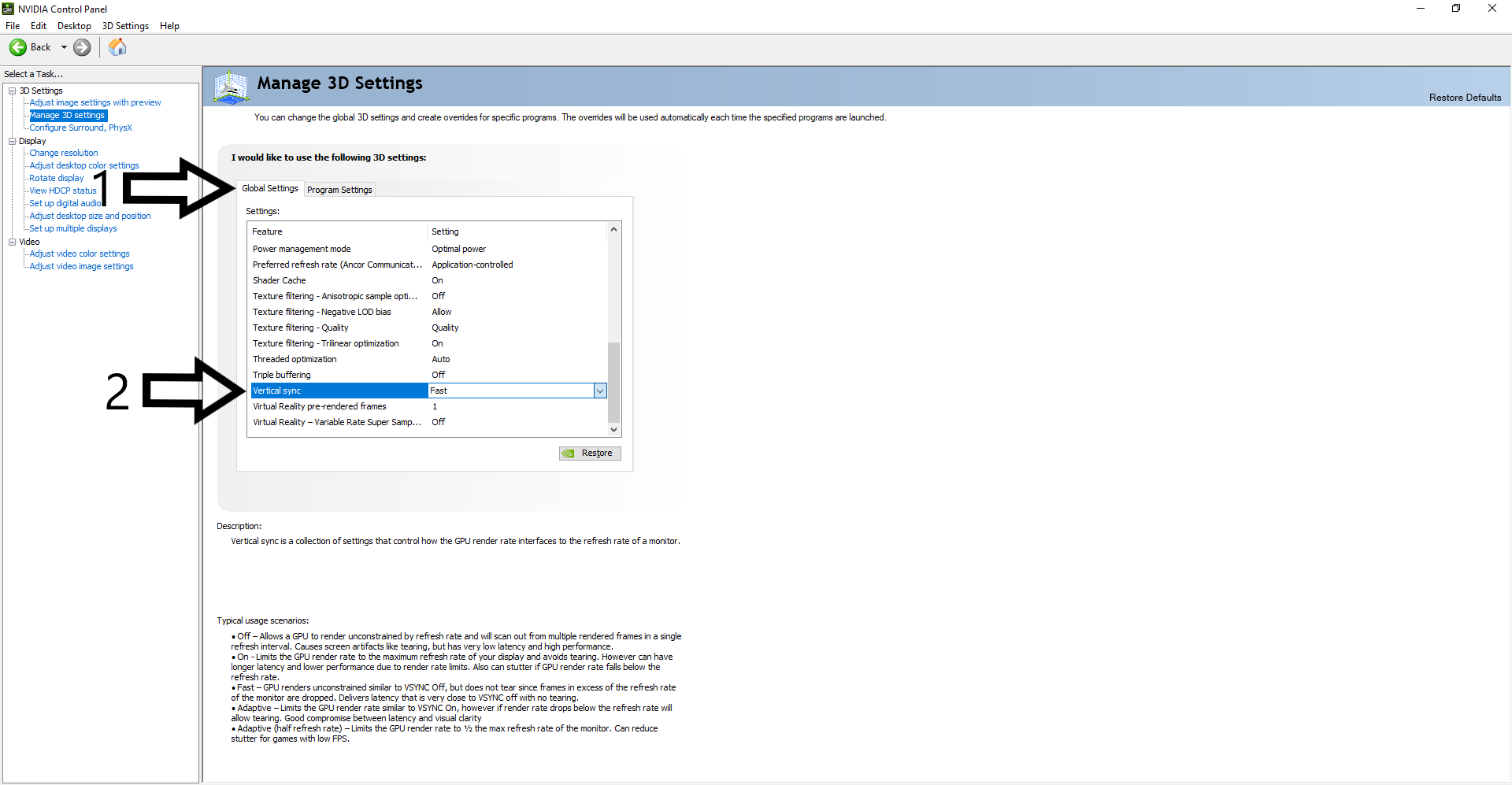Select Virtual Reality Variable Rate Super Sampling row
Screen dimensions: 1512x785
(x=428, y=422)
